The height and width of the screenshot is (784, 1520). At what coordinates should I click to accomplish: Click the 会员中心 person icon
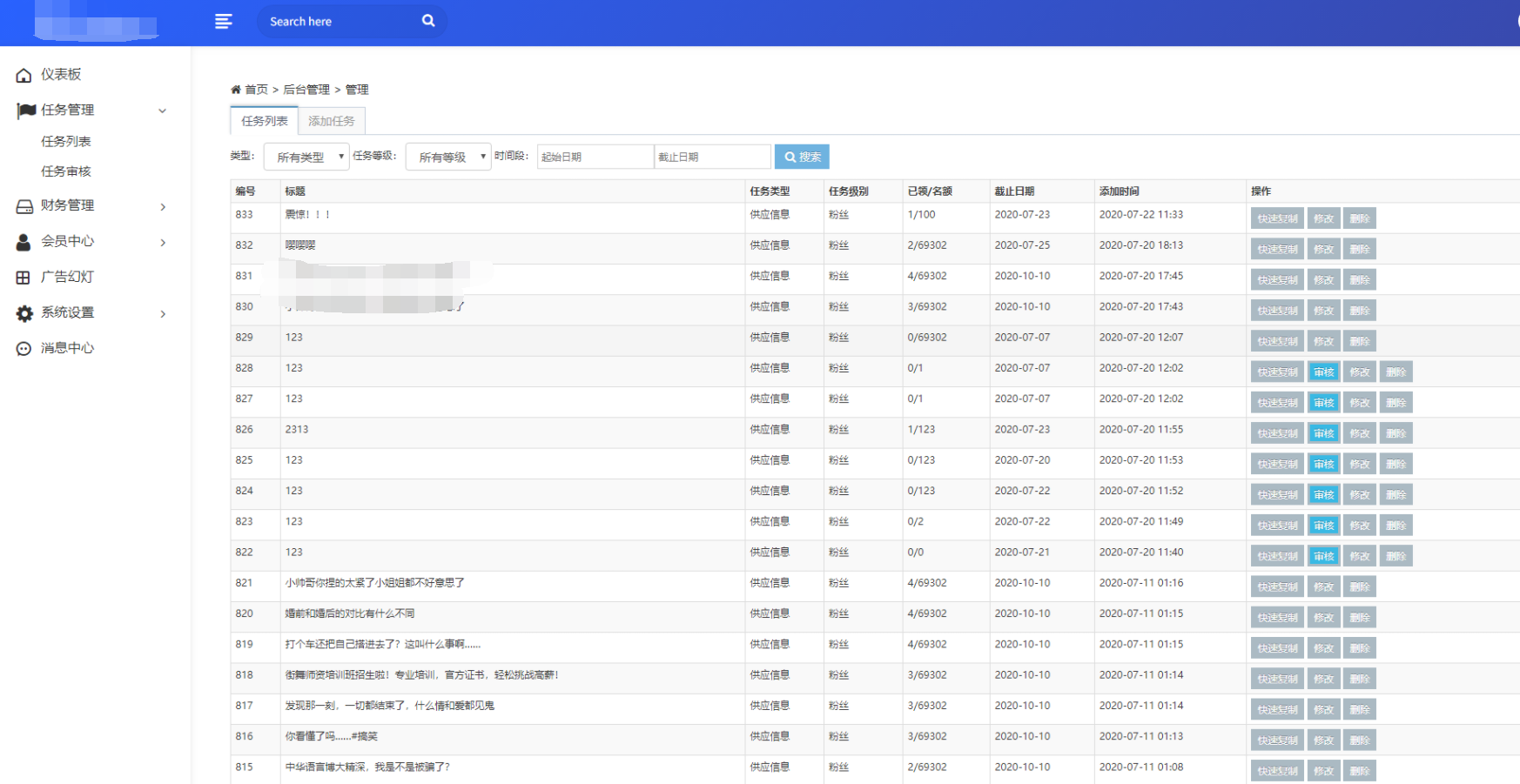point(24,242)
